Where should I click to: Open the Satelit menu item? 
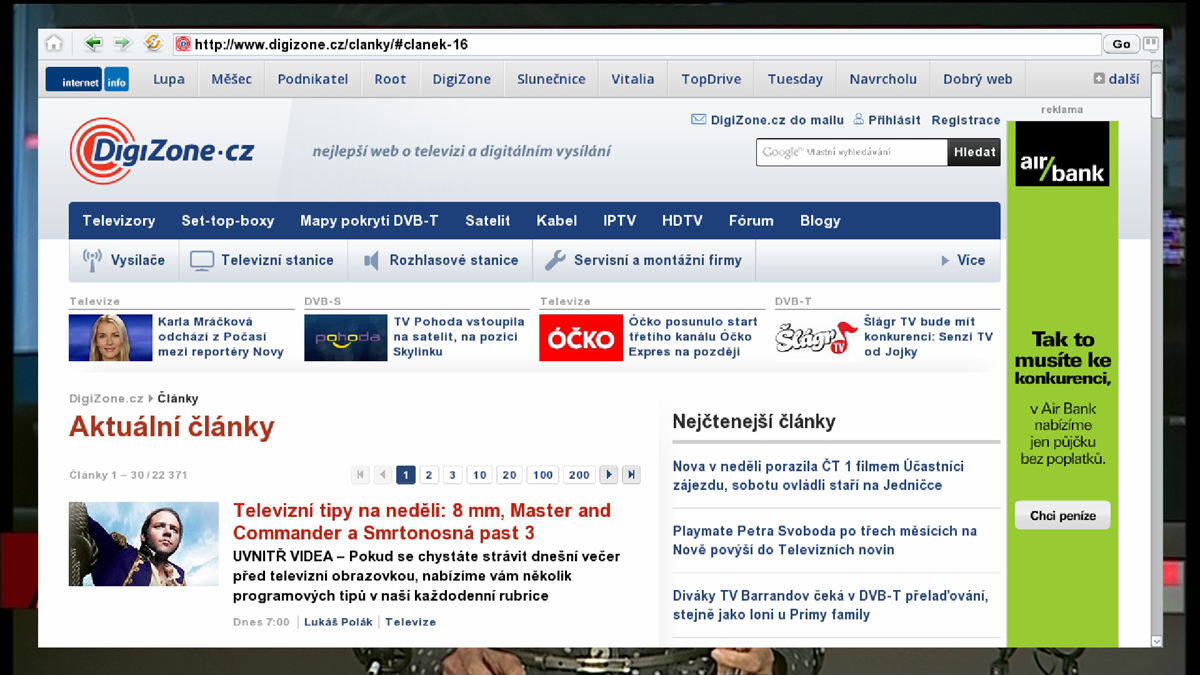point(488,221)
